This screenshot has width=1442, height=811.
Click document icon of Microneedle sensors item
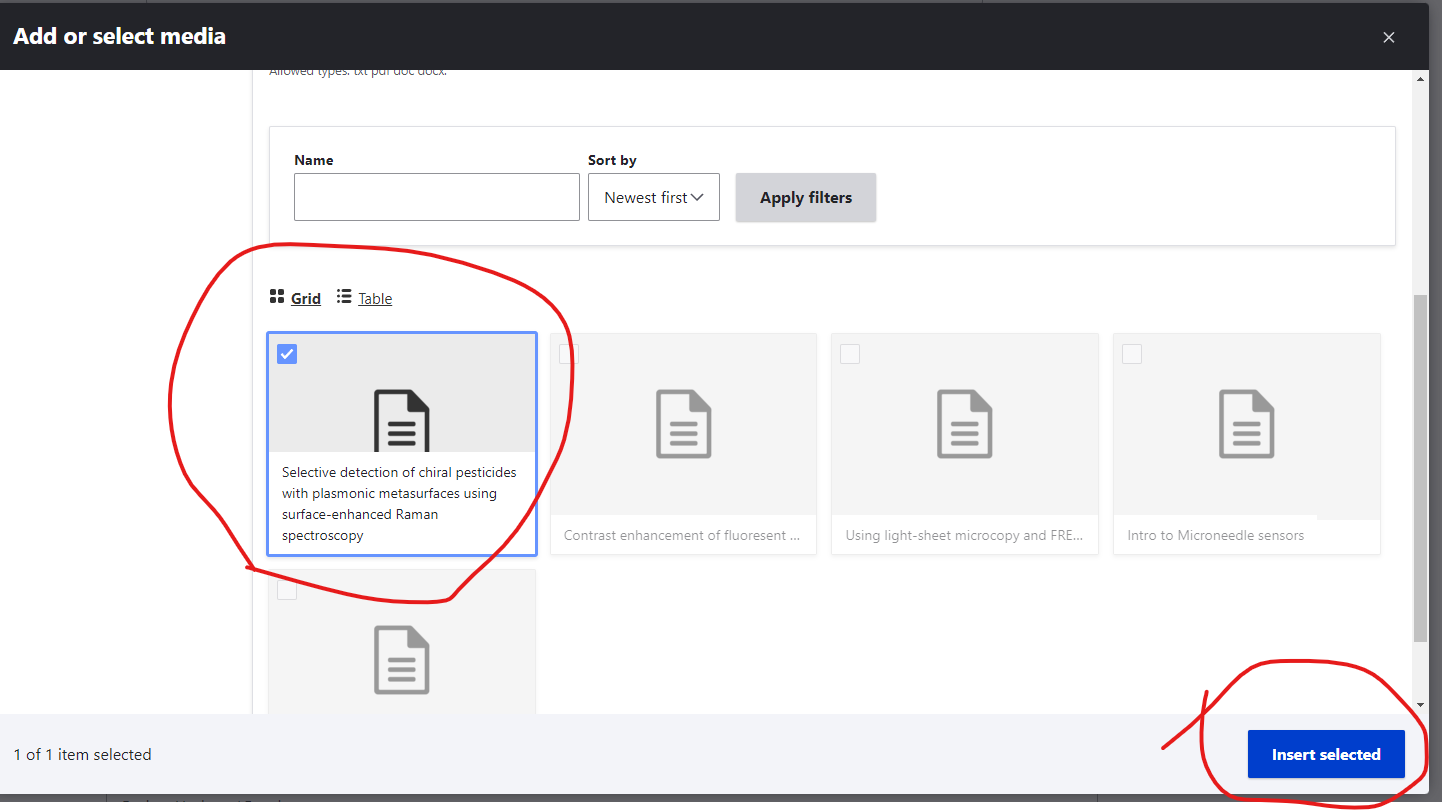coord(1246,424)
